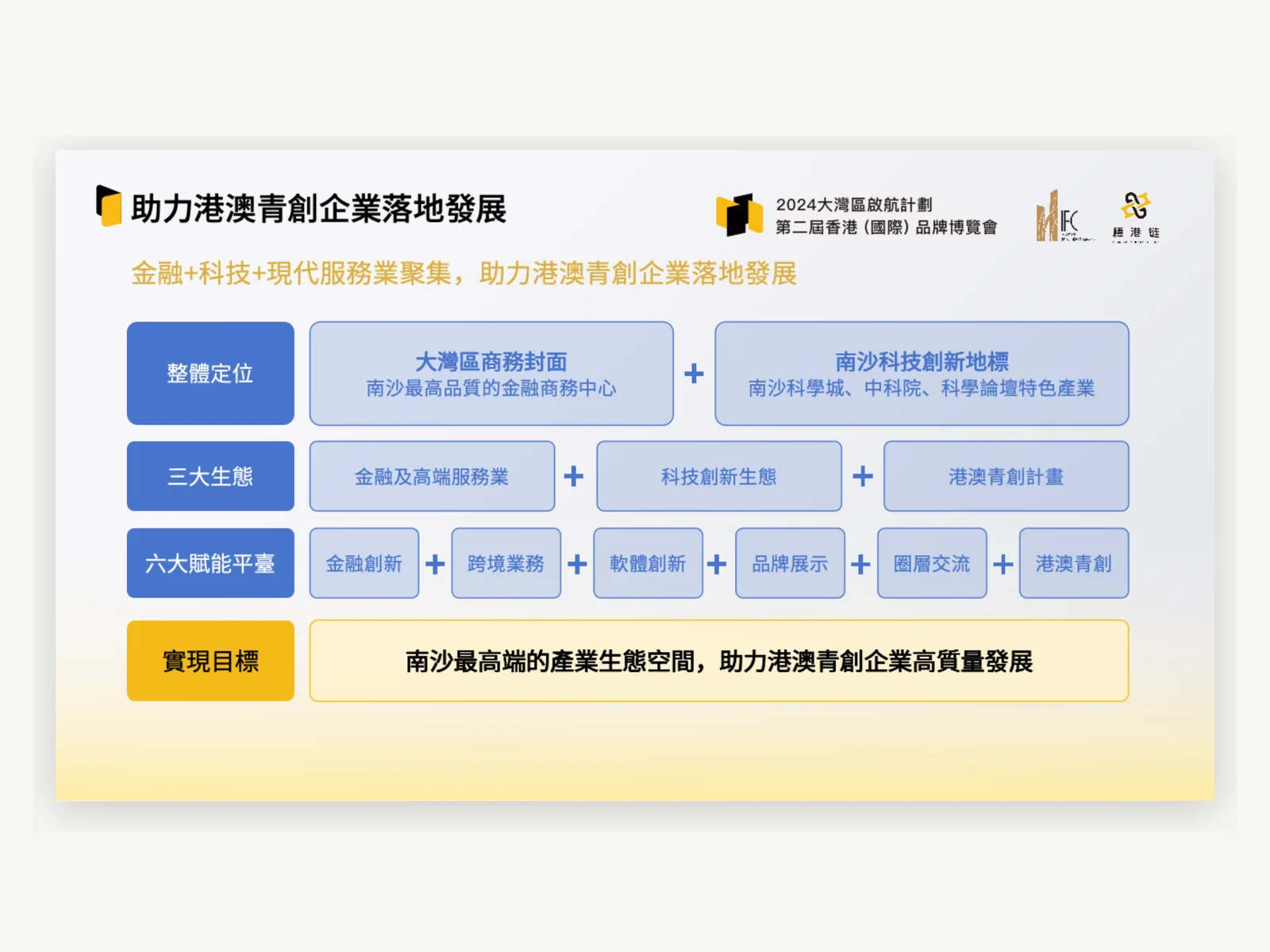The height and width of the screenshot is (952, 1270).
Task: Click the gold subtitle 金融+科技+現代服務業聚集
Action: pos(291,273)
